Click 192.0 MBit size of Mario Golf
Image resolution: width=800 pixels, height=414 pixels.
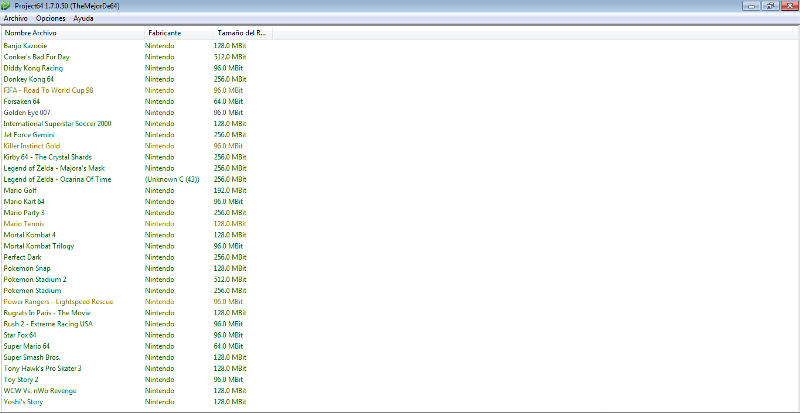[230, 191]
